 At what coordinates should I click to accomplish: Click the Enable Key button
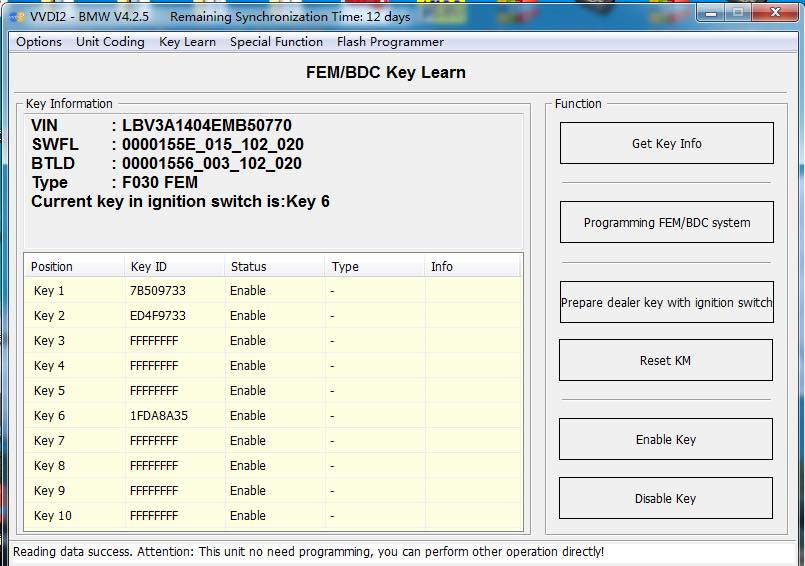(x=666, y=439)
